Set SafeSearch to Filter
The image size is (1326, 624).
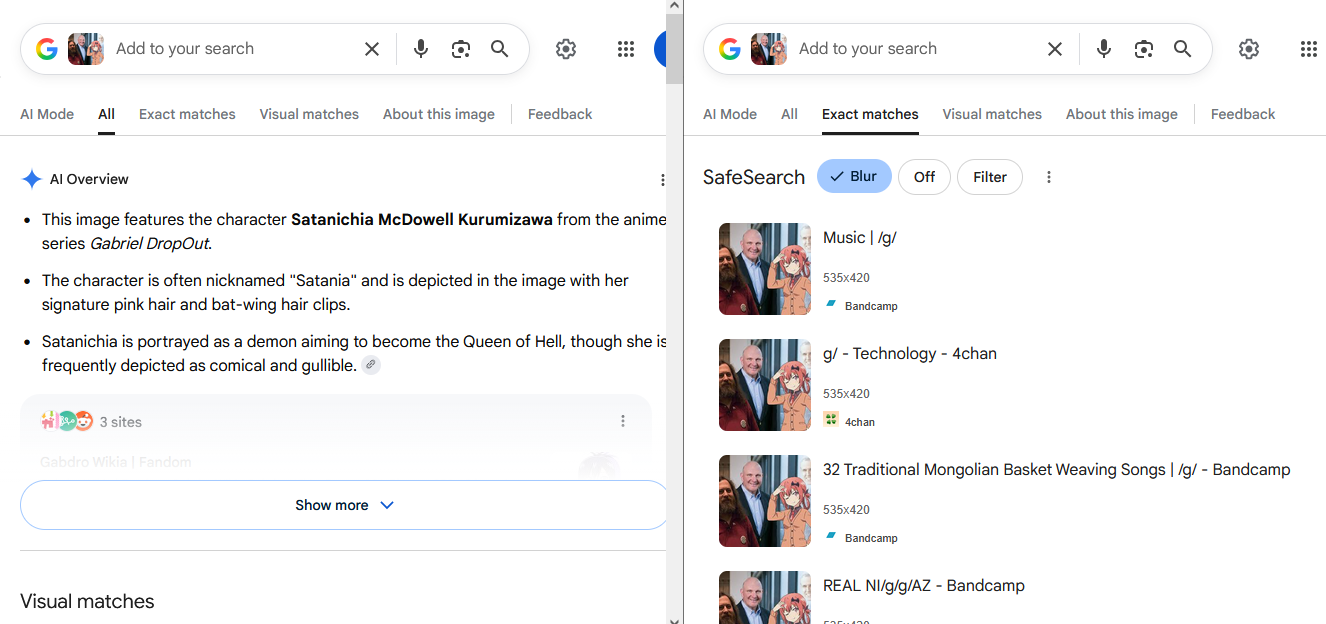click(990, 177)
